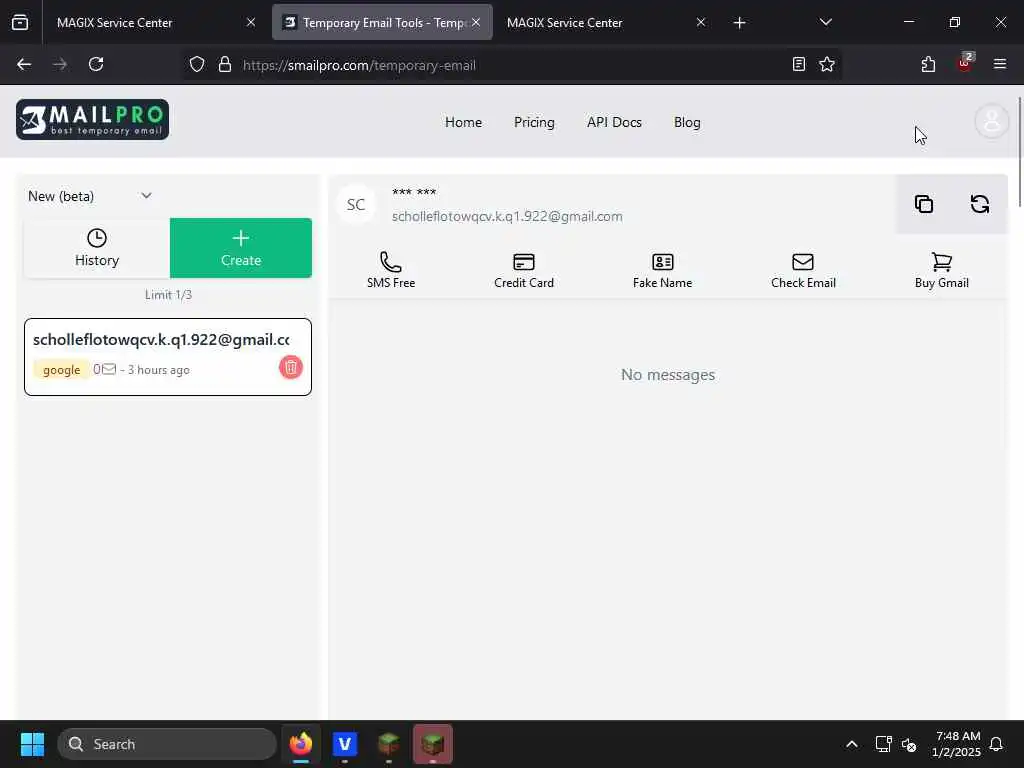Screen dimensions: 1024x768
Task: Select the scholleflotowqcv.k.q1.922 email card
Action: pyautogui.click(x=168, y=357)
